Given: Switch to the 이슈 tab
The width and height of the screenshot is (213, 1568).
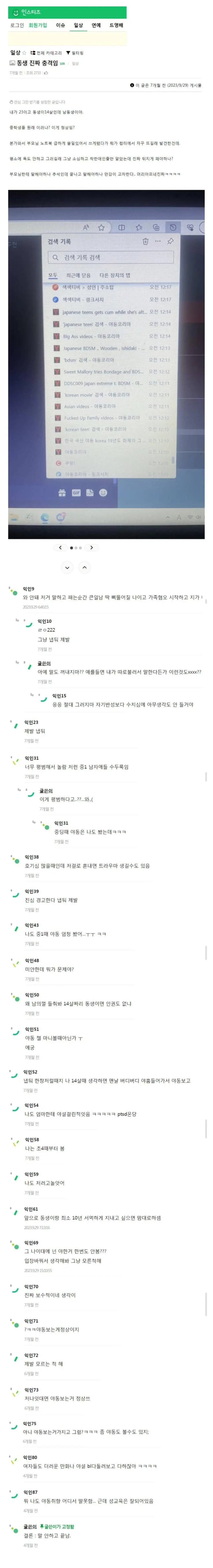Looking at the screenshot, I should (x=60, y=26).
